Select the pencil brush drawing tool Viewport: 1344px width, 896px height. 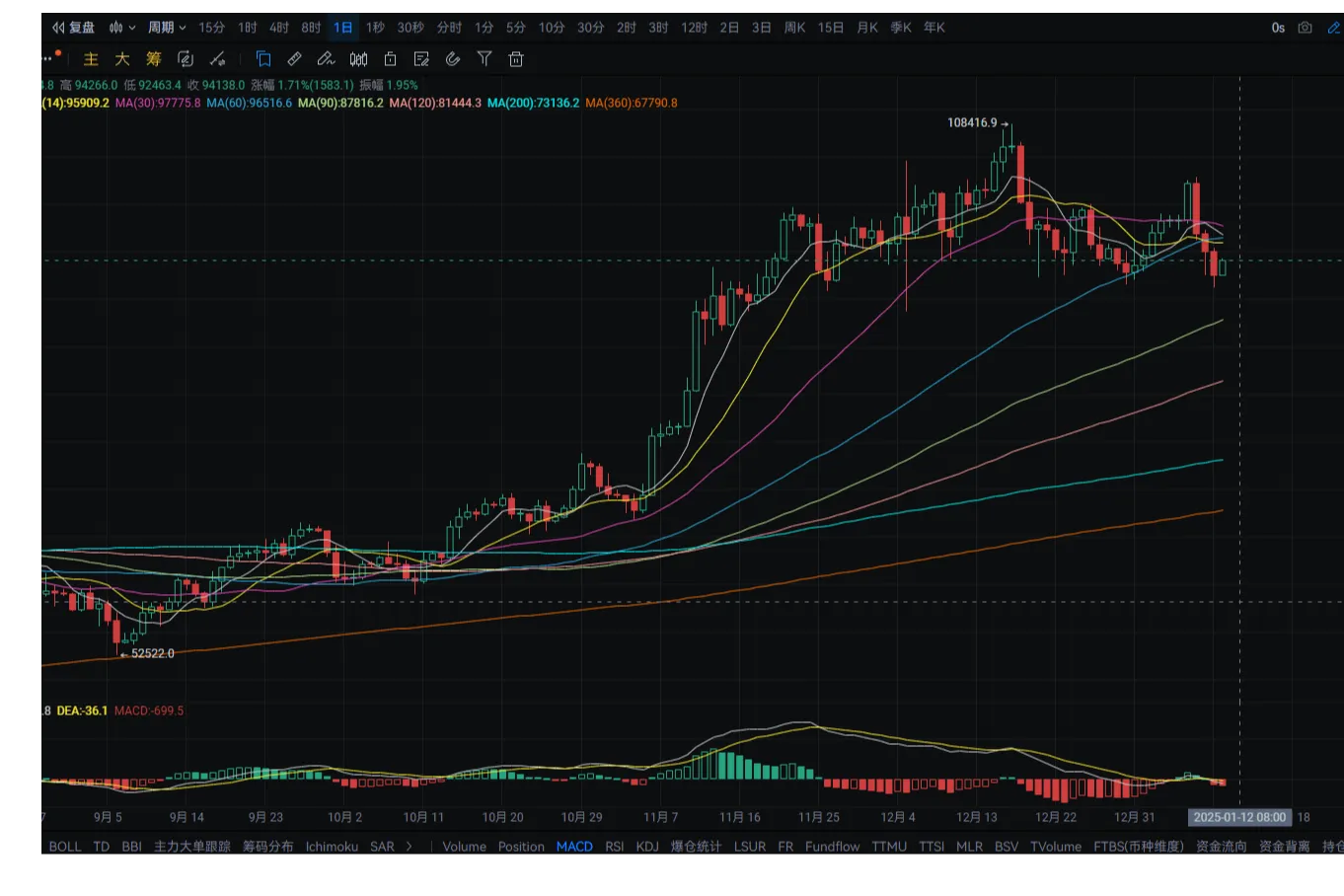(327, 59)
